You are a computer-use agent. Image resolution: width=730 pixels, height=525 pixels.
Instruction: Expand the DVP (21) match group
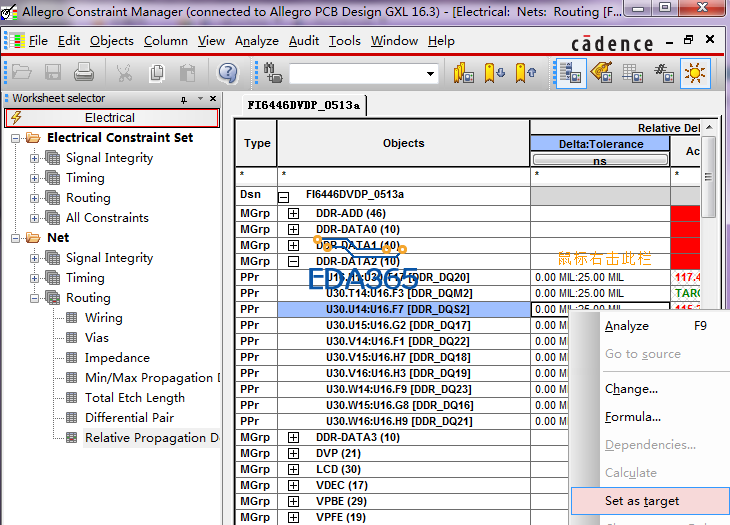(293, 454)
